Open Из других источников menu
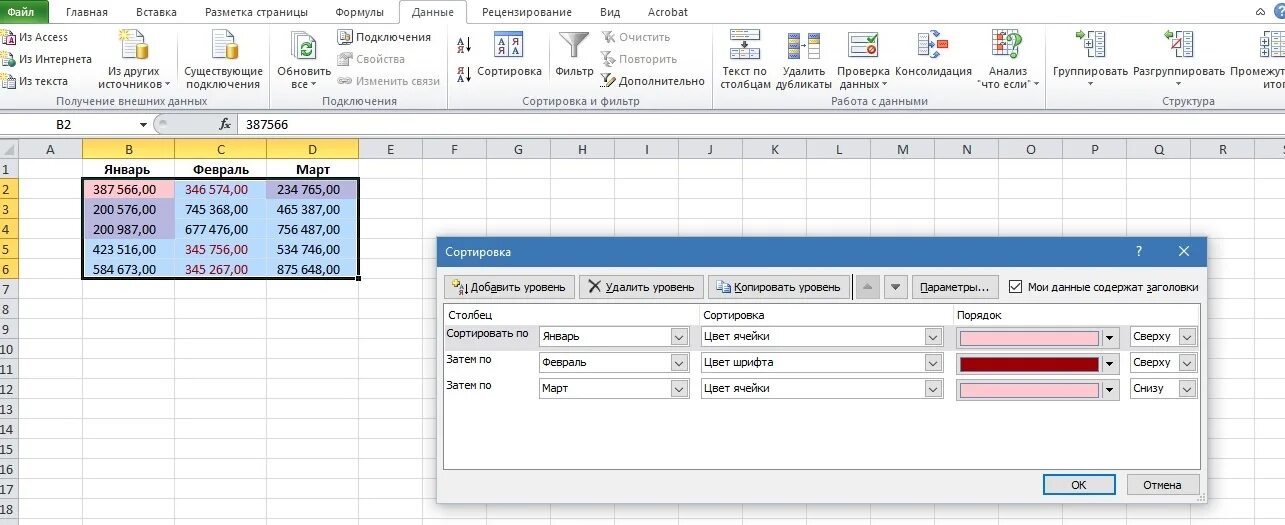The image size is (1285, 525). (135, 59)
